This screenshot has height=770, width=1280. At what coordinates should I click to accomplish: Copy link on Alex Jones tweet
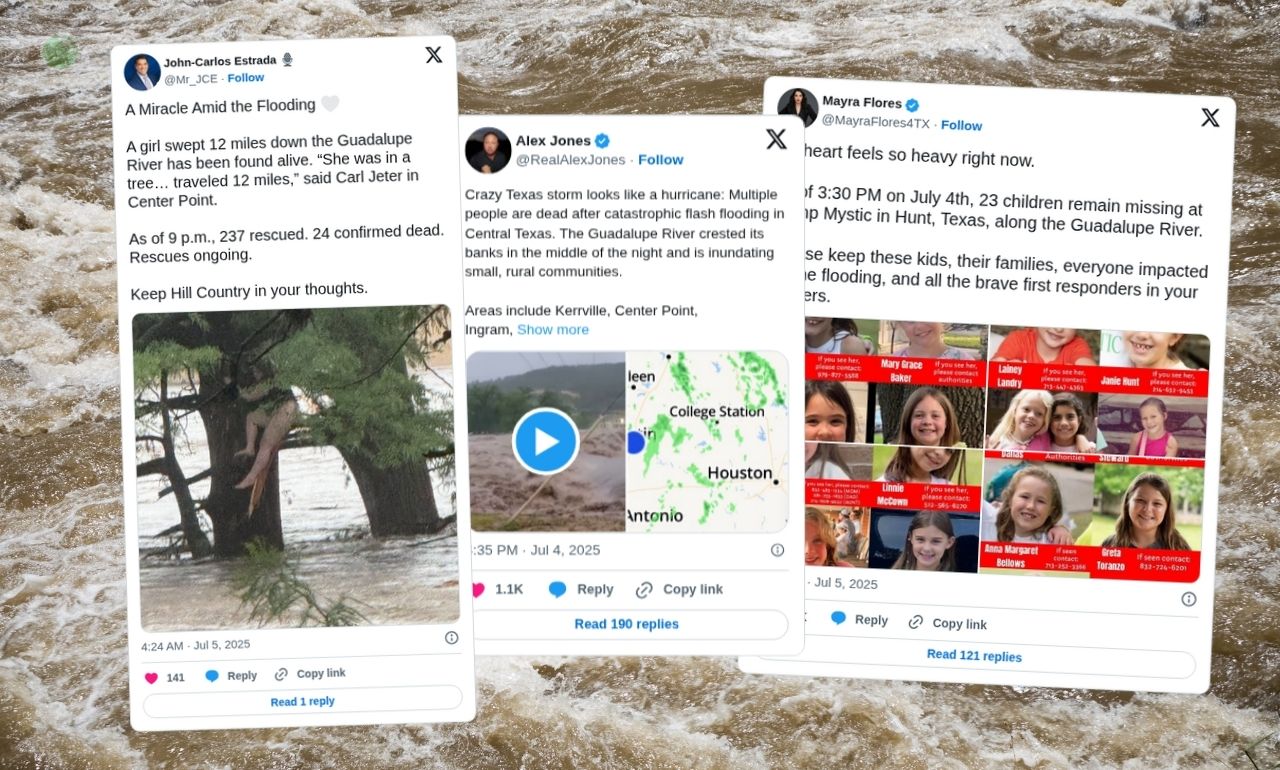tap(679, 589)
